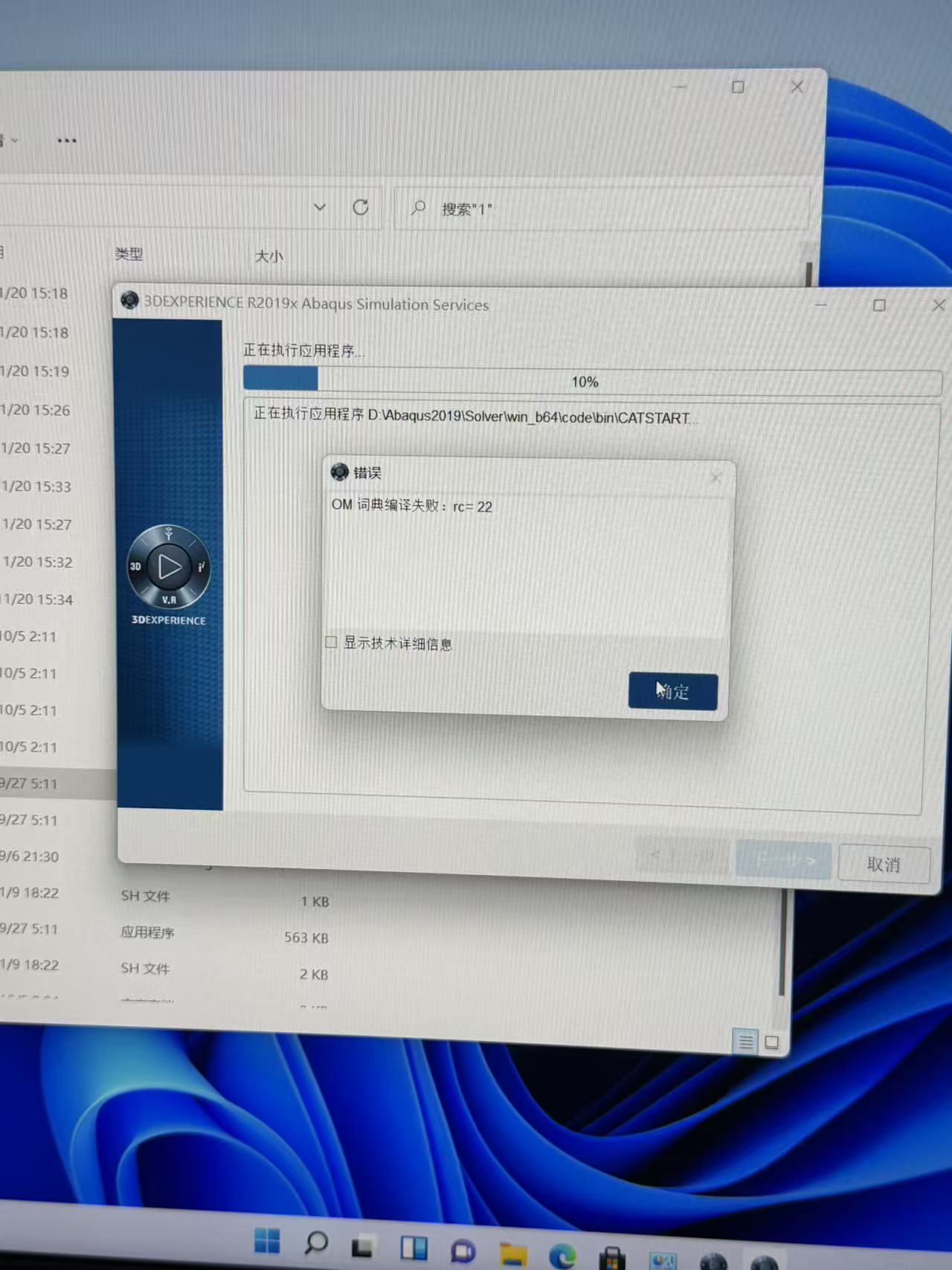Click the 3DEXPERIENCE icon in the installer title bar
This screenshot has width=952, height=1270.
click(129, 300)
